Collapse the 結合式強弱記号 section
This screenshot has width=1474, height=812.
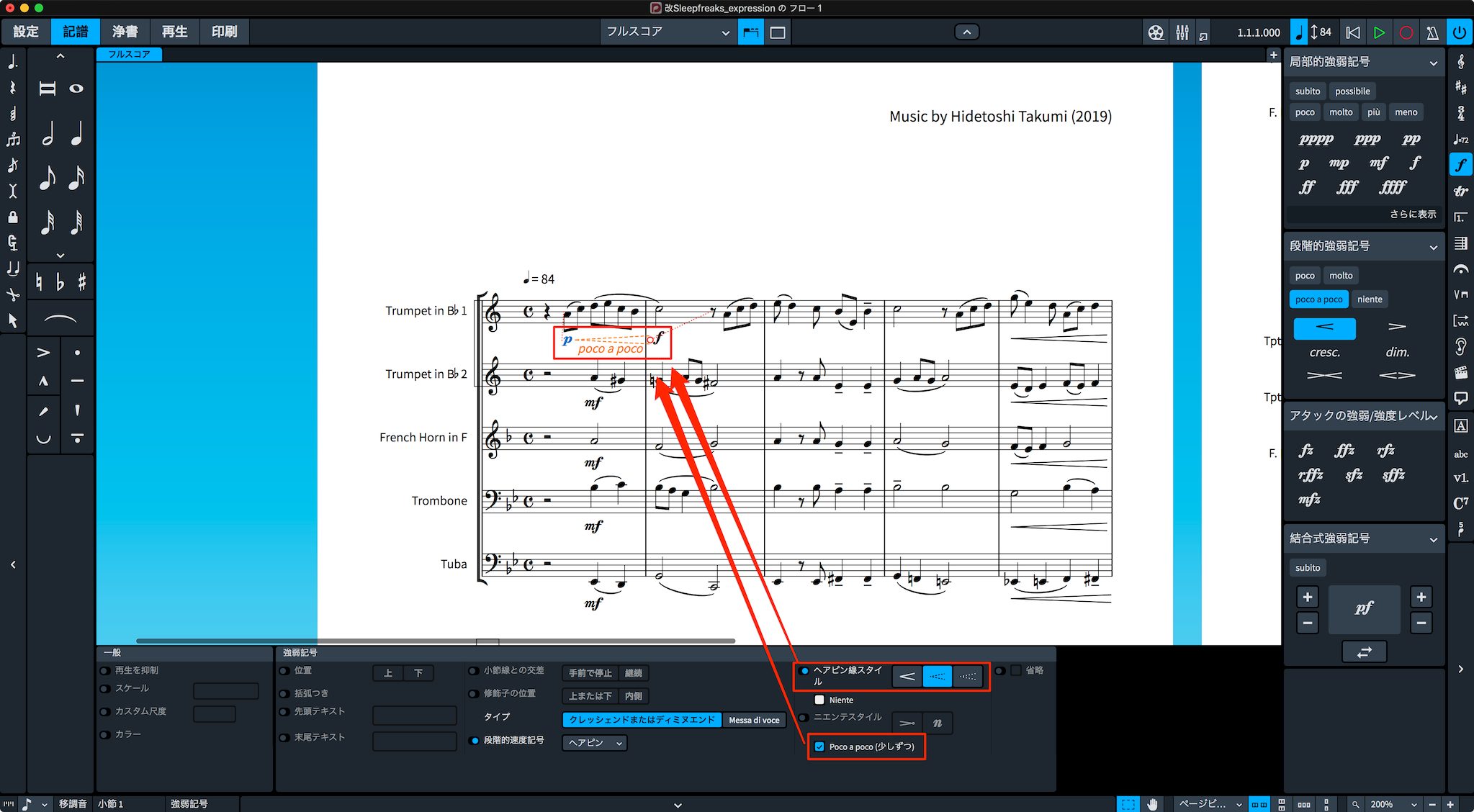tap(1433, 539)
